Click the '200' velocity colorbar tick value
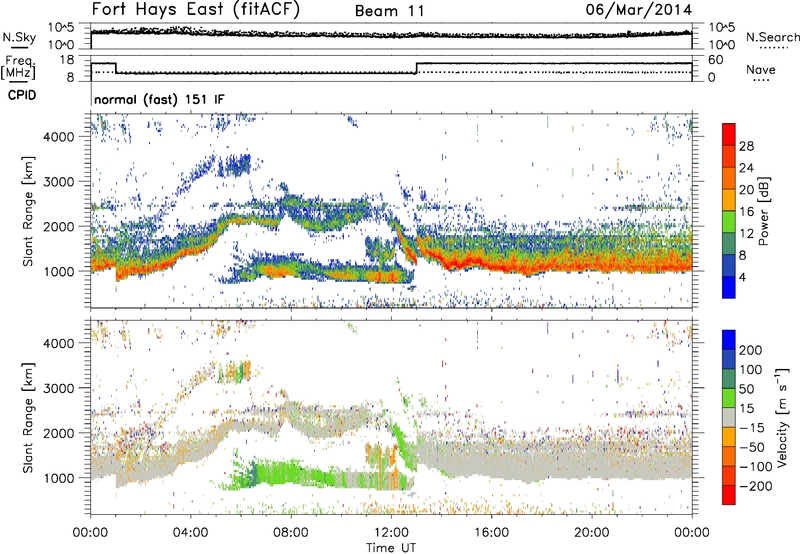 coord(751,350)
